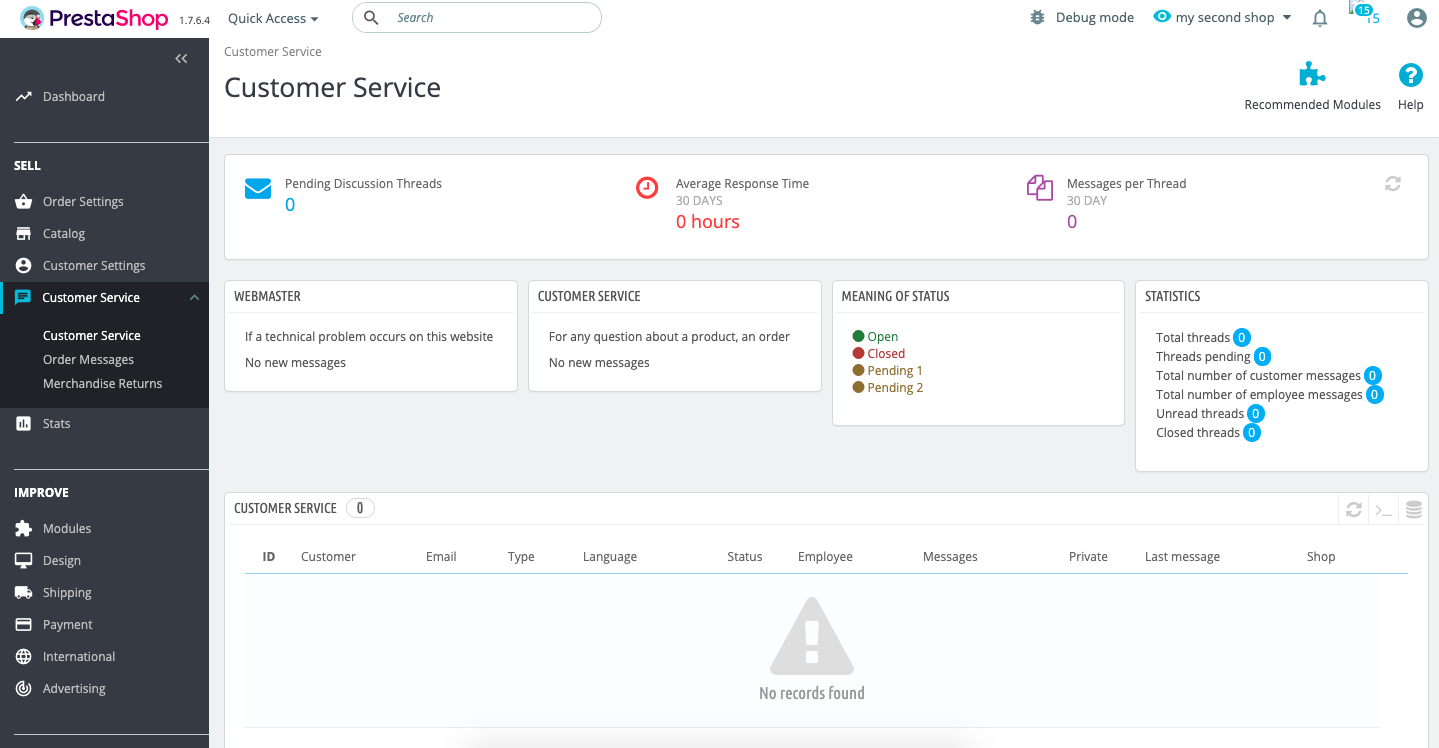Open the shop selector for my second shop
The height and width of the screenshot is (748, 1439).
pos(1221,17)
